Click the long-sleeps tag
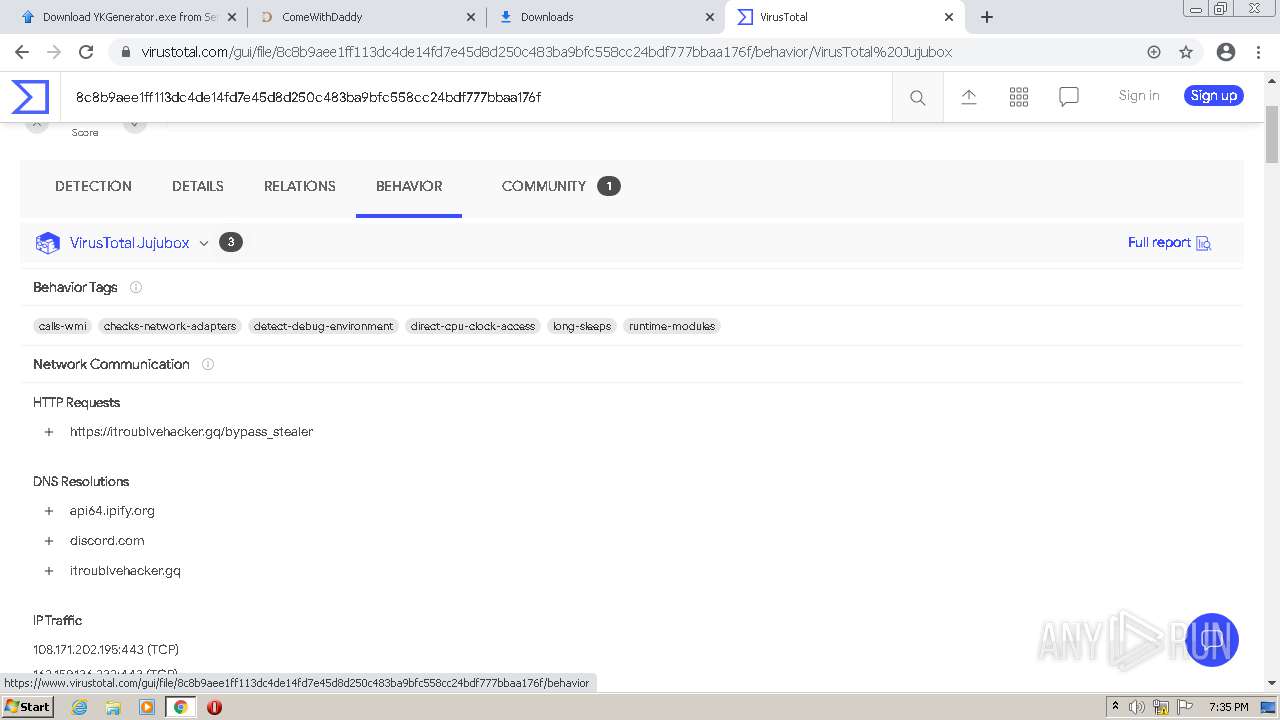Viewport: 1280px width, 720px height. (582, 326)
